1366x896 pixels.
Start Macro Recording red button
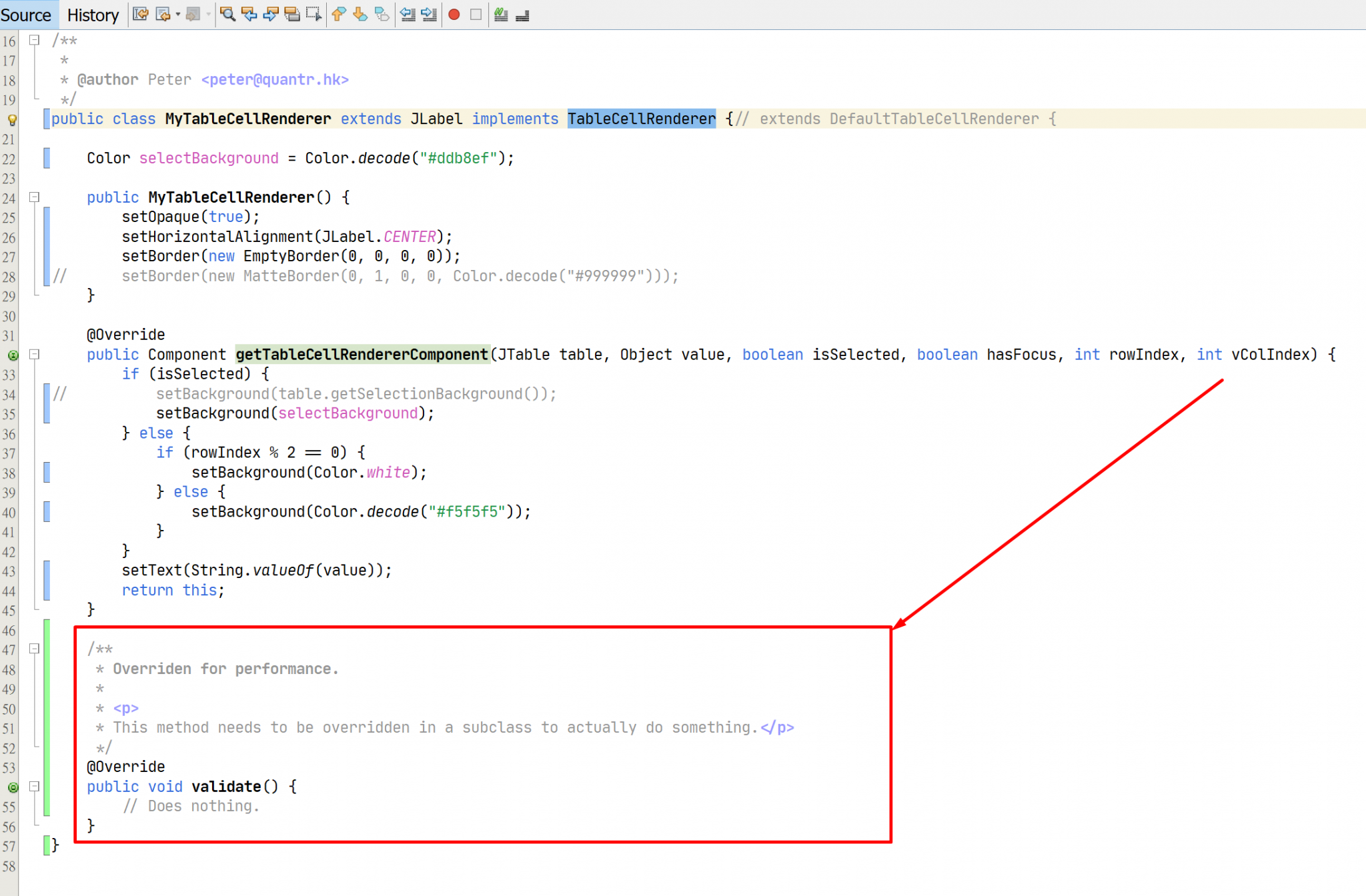tap(454, 14)
